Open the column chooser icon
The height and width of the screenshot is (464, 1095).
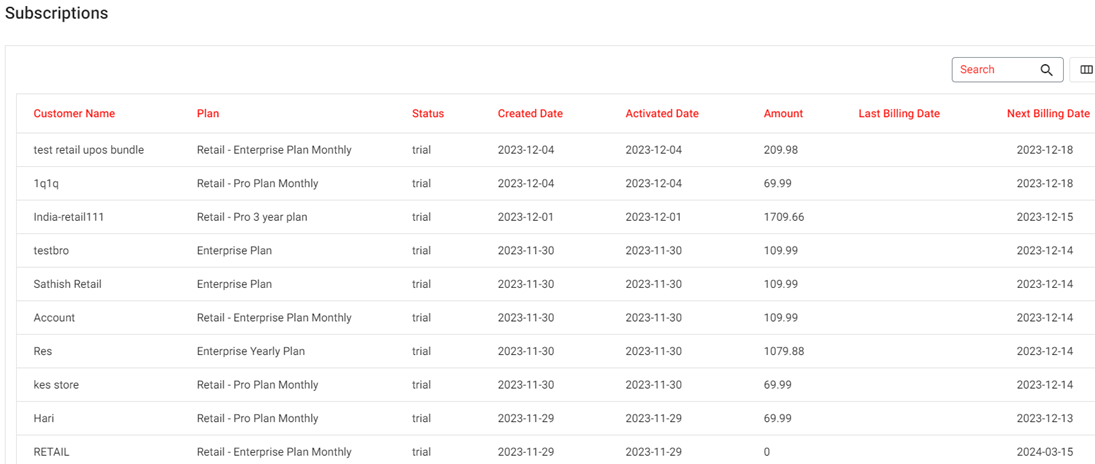click(x=1086, y=70)
